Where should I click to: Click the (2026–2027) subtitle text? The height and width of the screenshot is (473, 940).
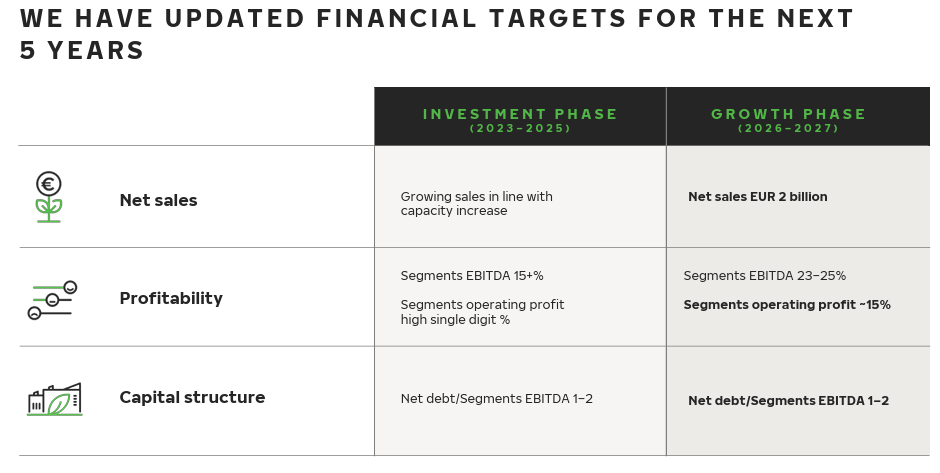pyautogui.click(x=788, y=129)
